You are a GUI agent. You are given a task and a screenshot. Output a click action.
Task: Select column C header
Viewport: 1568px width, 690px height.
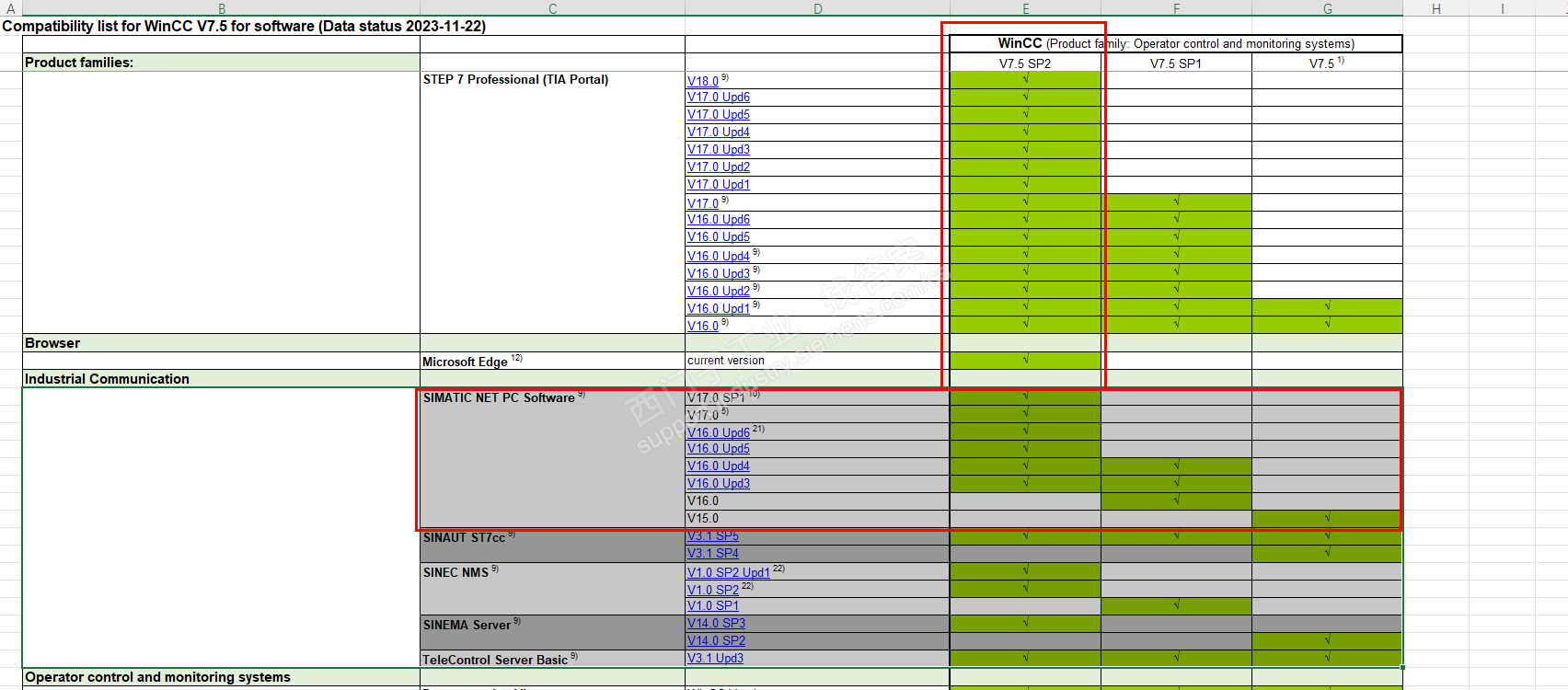point(553,8)
